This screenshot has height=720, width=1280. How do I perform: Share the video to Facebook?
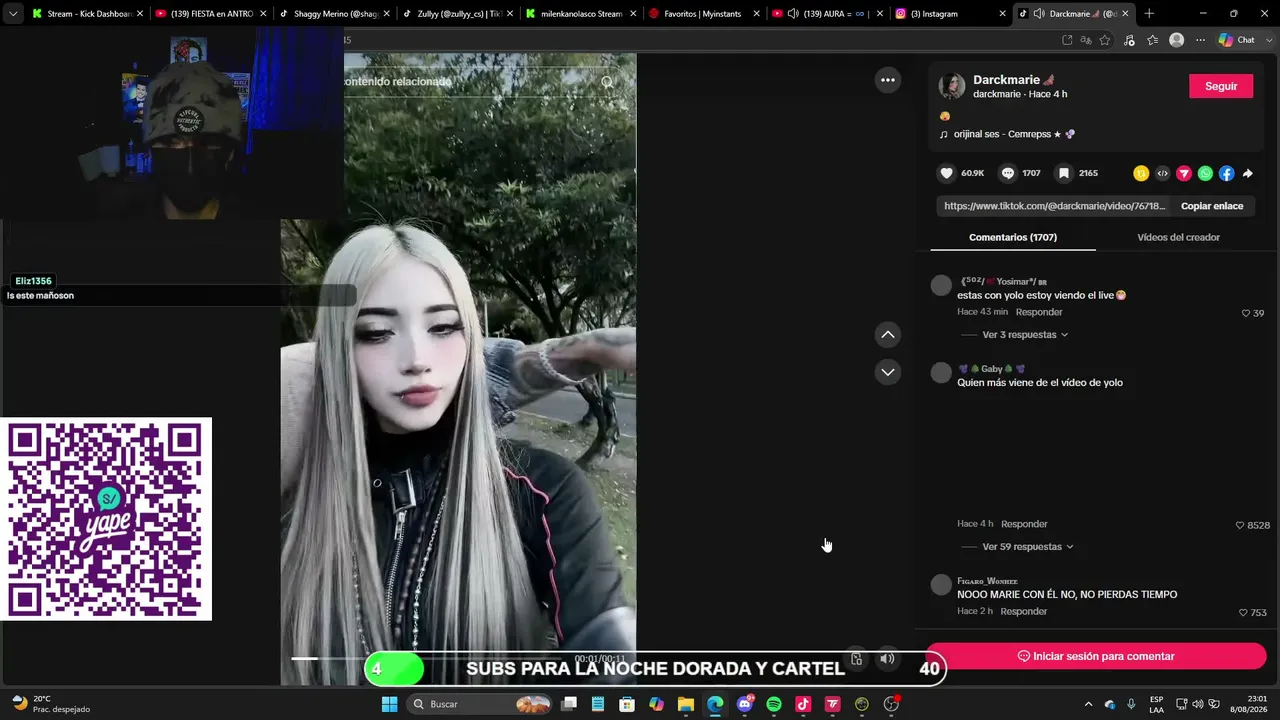(1227, 173)
